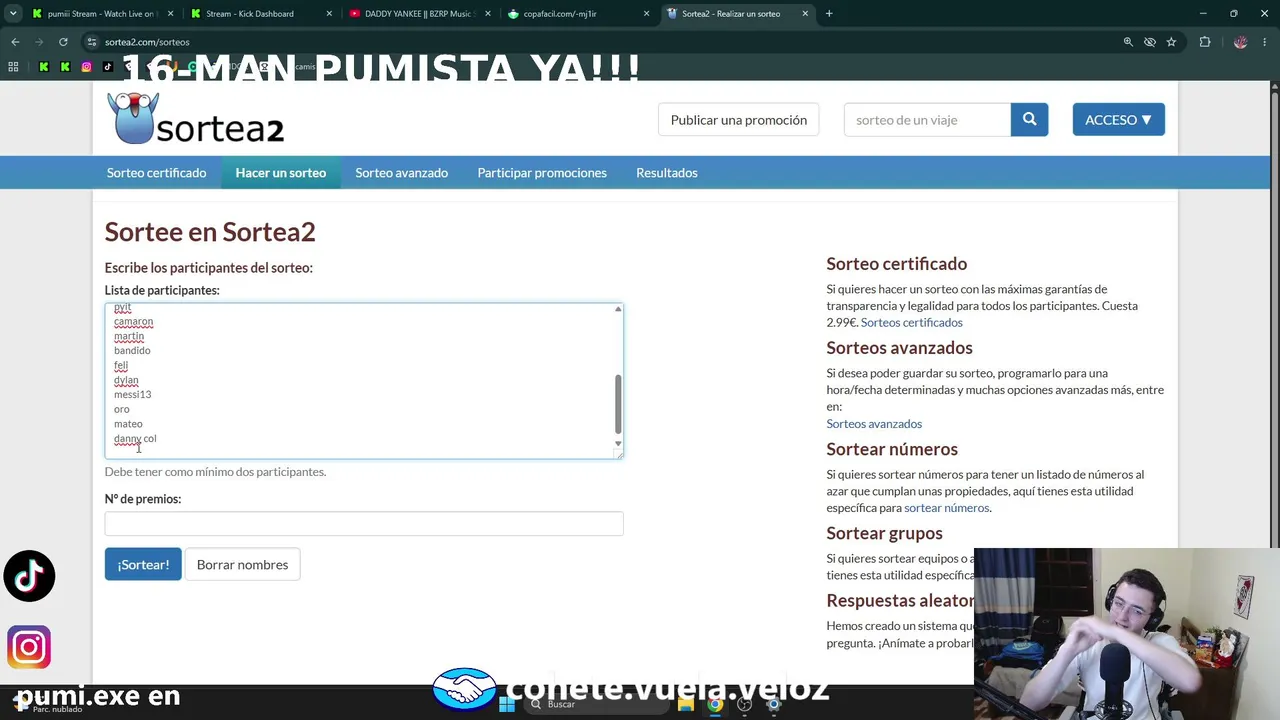Switch to the pumiii Stream tab

pyautogui.click(x=100, y=14)
